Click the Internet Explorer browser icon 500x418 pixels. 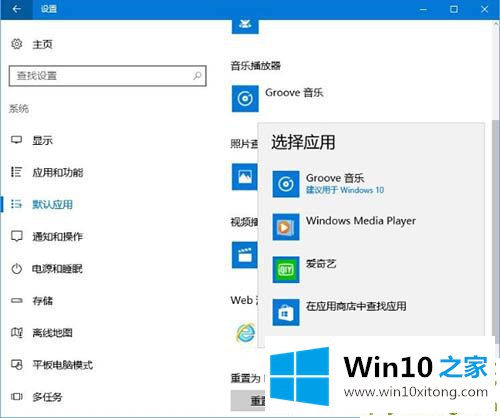coord(246,333)
